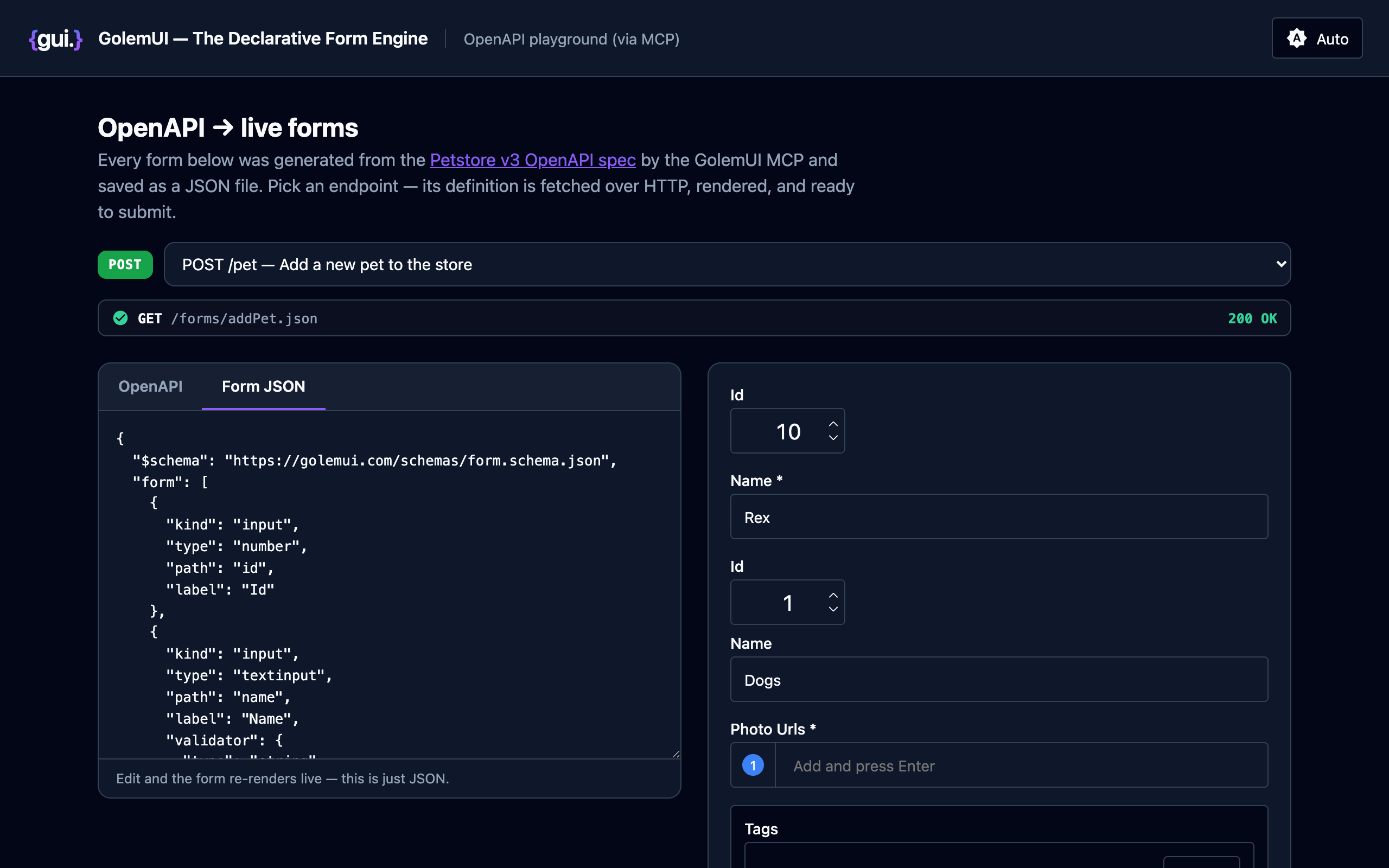Click the GET method label in the request bar

click(150, 318)
